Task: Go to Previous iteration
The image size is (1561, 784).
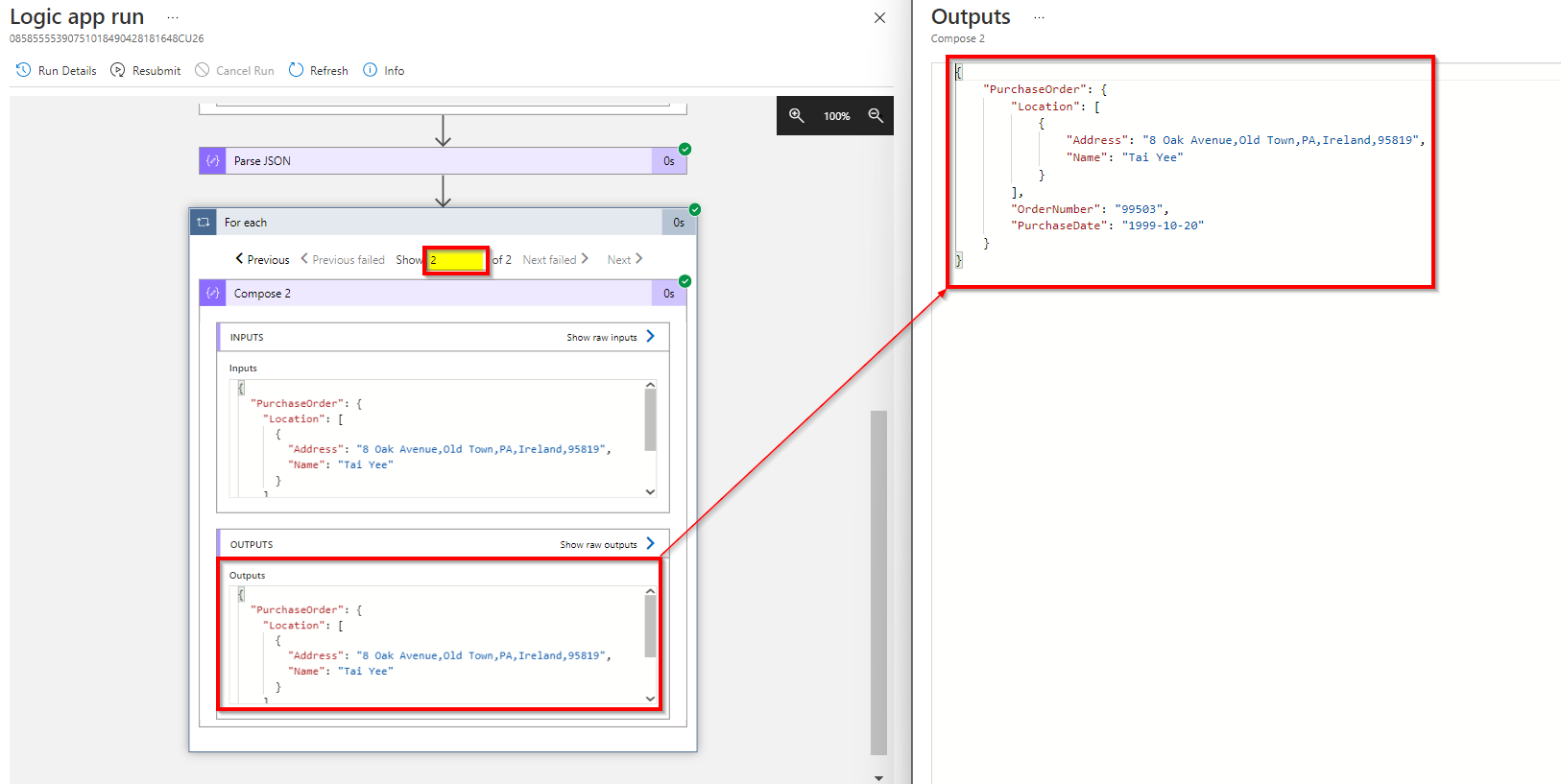Action: point(262,260)
